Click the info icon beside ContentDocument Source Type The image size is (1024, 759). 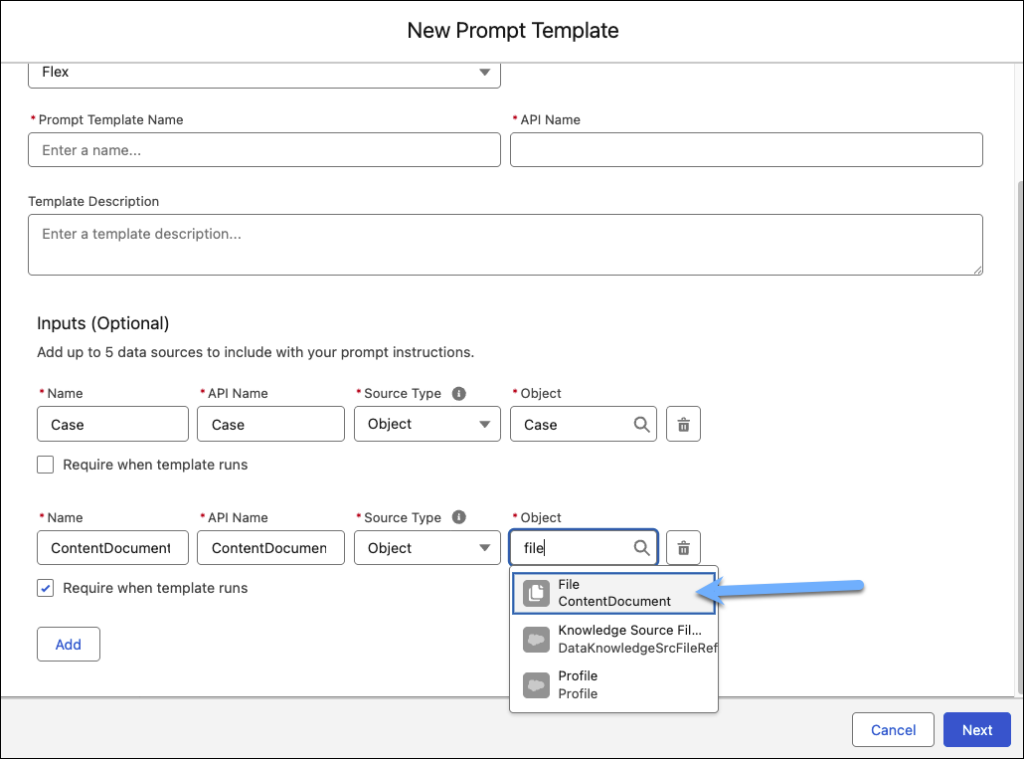[x=459, y=517]
